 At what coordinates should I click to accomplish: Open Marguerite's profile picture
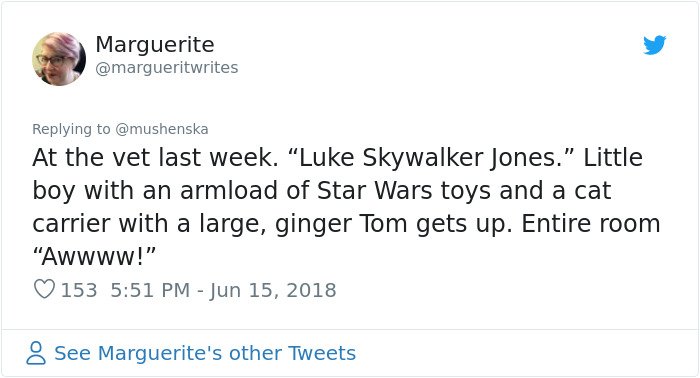pos(59,59)
